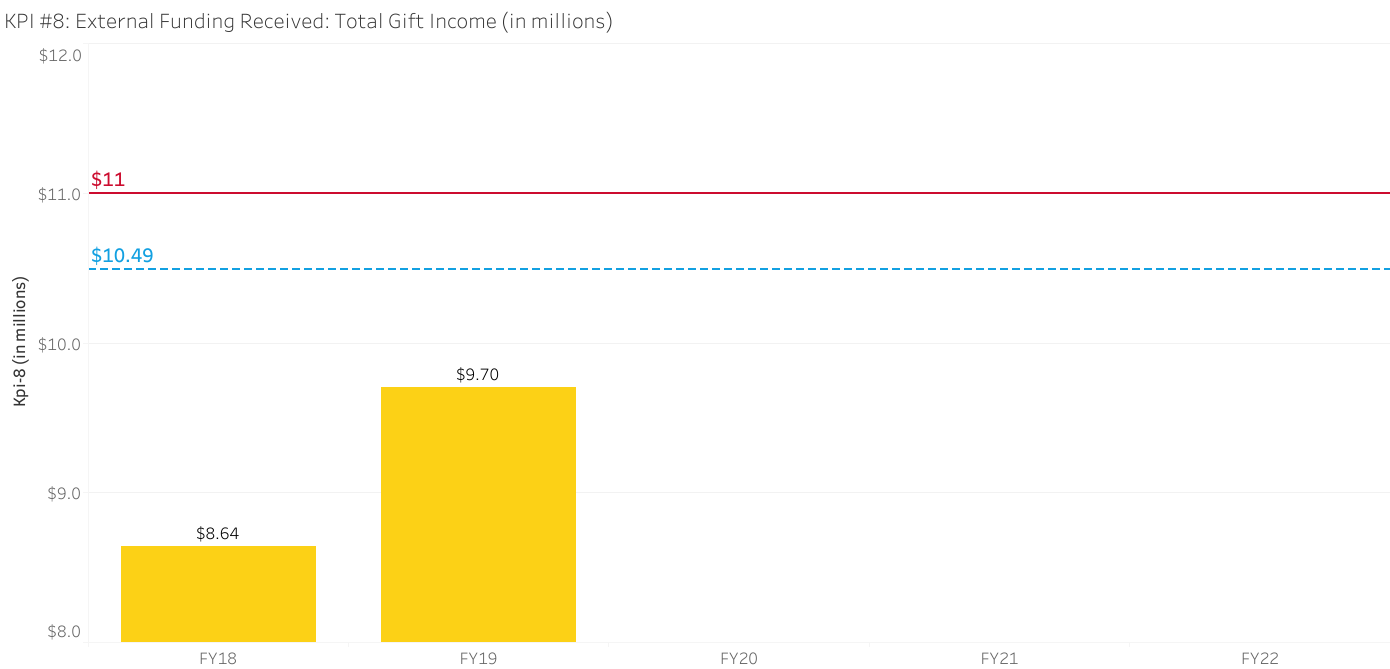Click the blue $10.49 label
The image size is (1390, 669).
pos(122,256)
